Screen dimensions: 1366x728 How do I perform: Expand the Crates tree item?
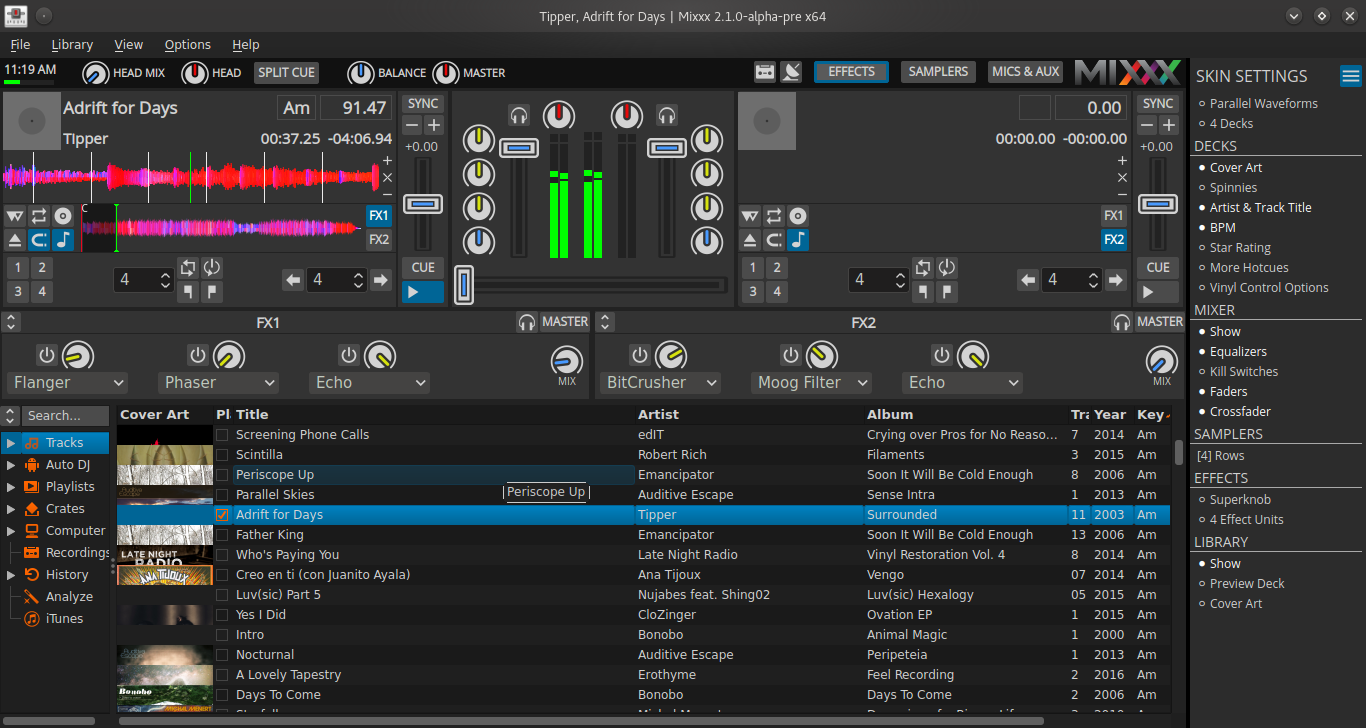(x=11, y=509)
